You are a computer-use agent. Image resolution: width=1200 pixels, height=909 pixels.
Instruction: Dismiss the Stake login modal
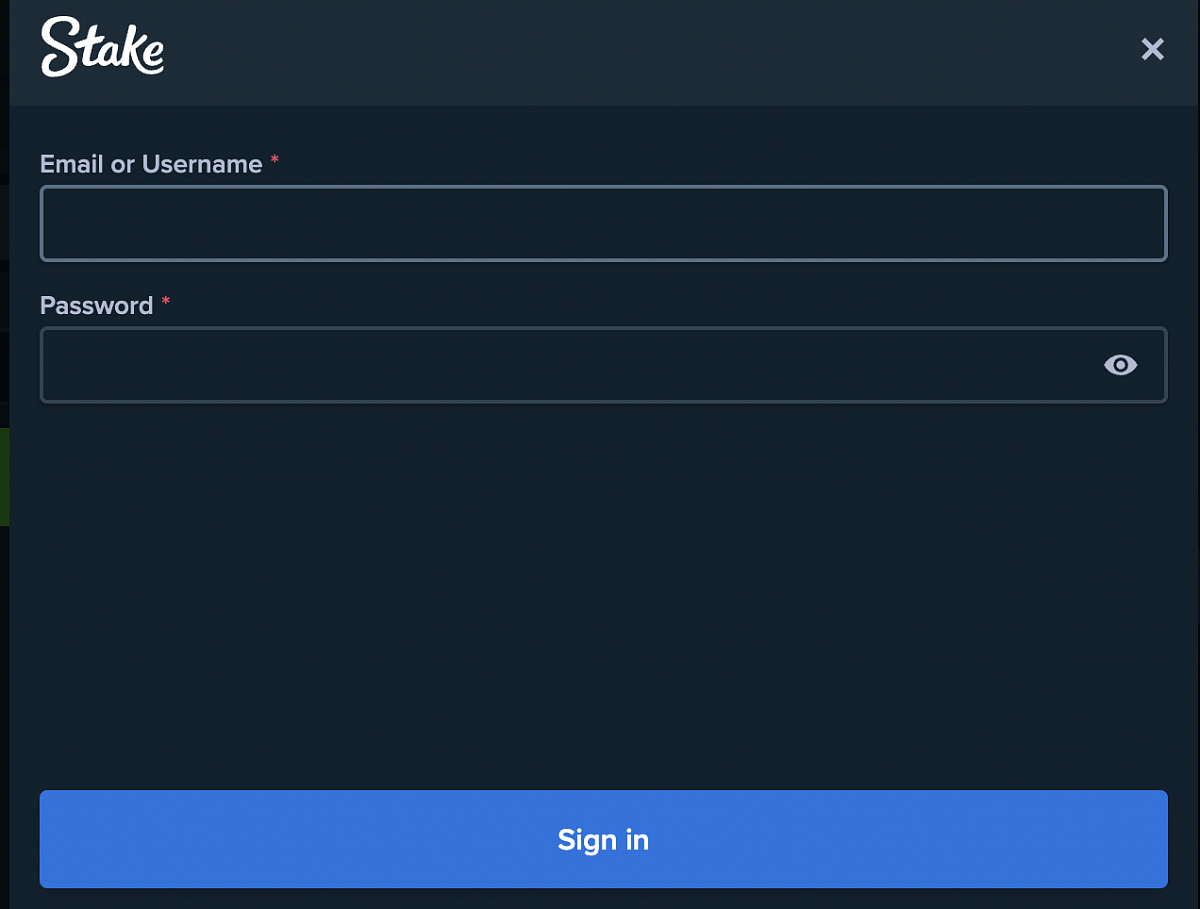(1152, 49)
